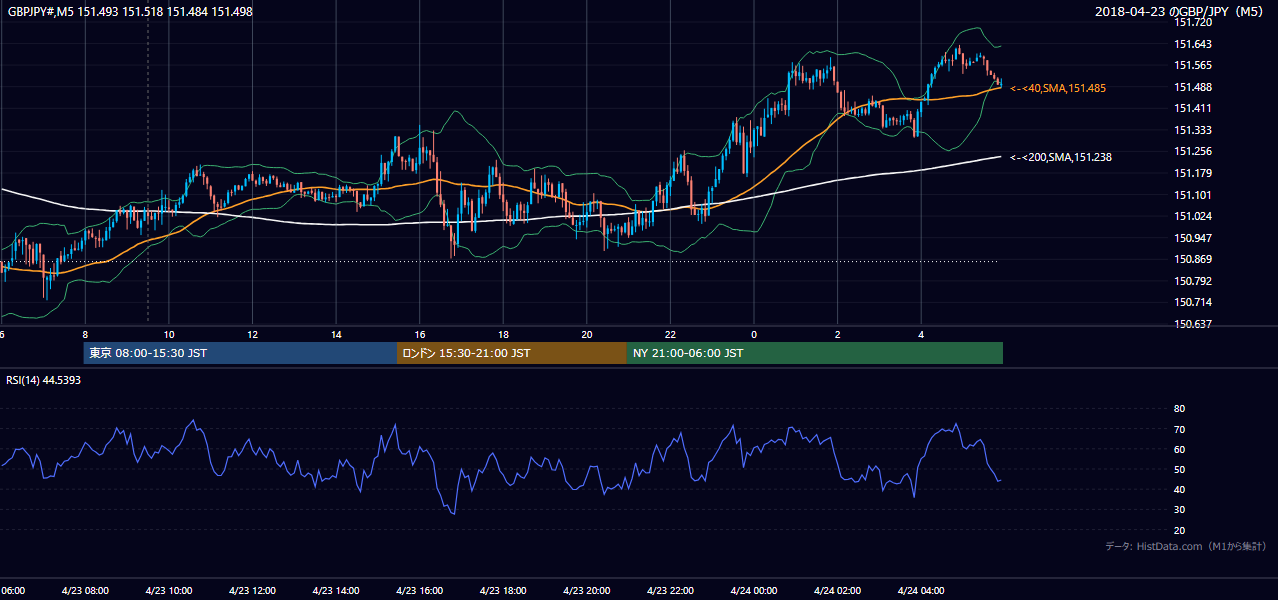Click the 4/24 02:00 date-time label
This screenshot has width=1278, height=600.
(837, 590)
